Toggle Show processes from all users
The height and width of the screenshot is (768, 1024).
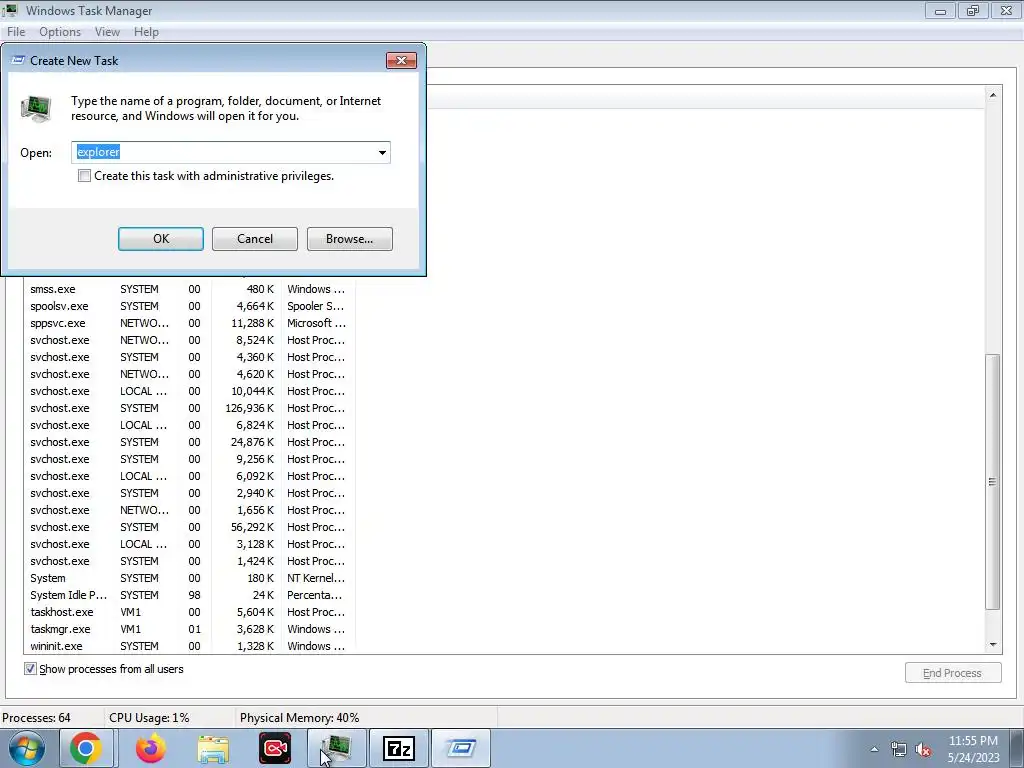pos(30,669)
